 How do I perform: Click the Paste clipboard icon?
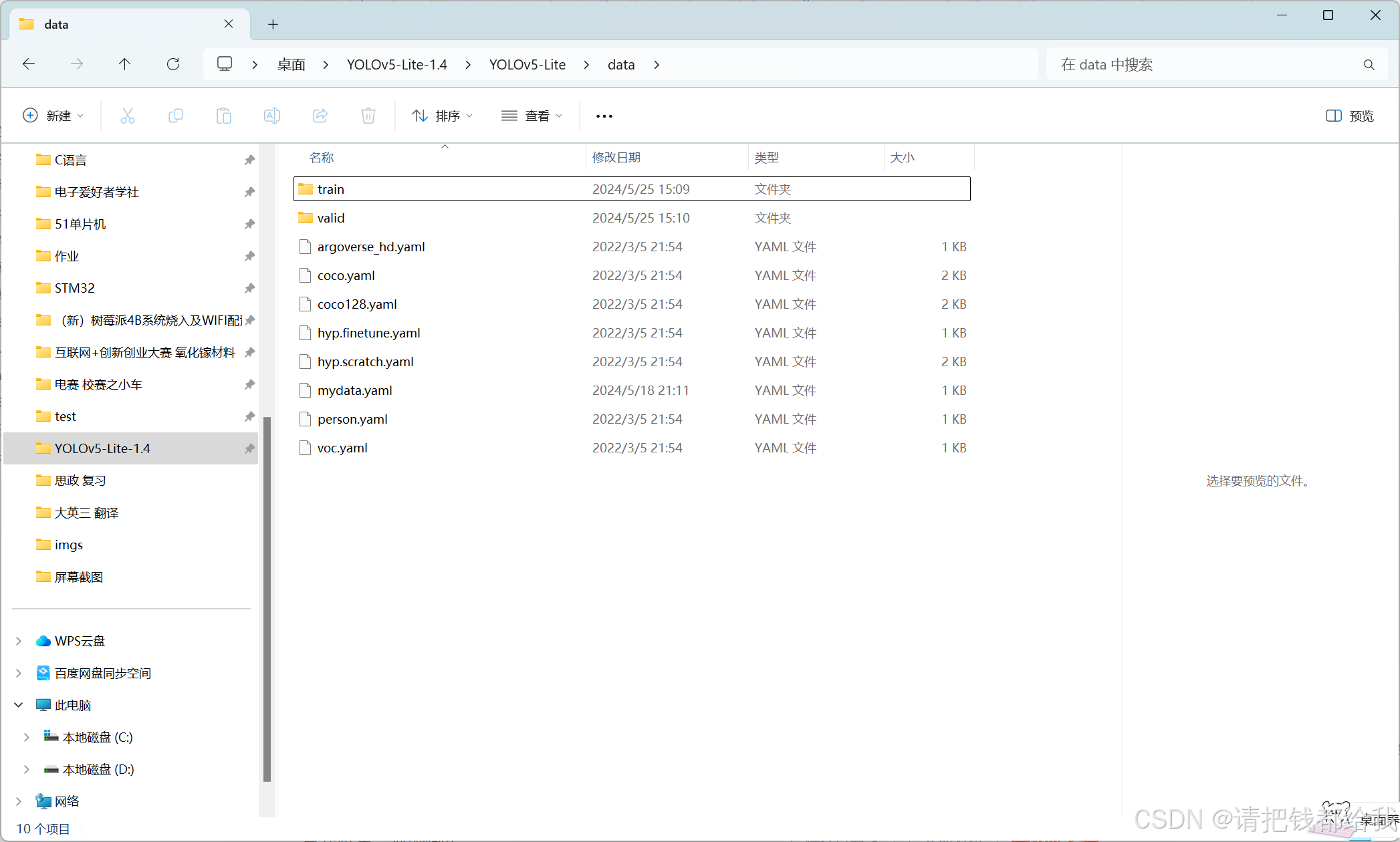pyautogui.click(x=224, y=116)
